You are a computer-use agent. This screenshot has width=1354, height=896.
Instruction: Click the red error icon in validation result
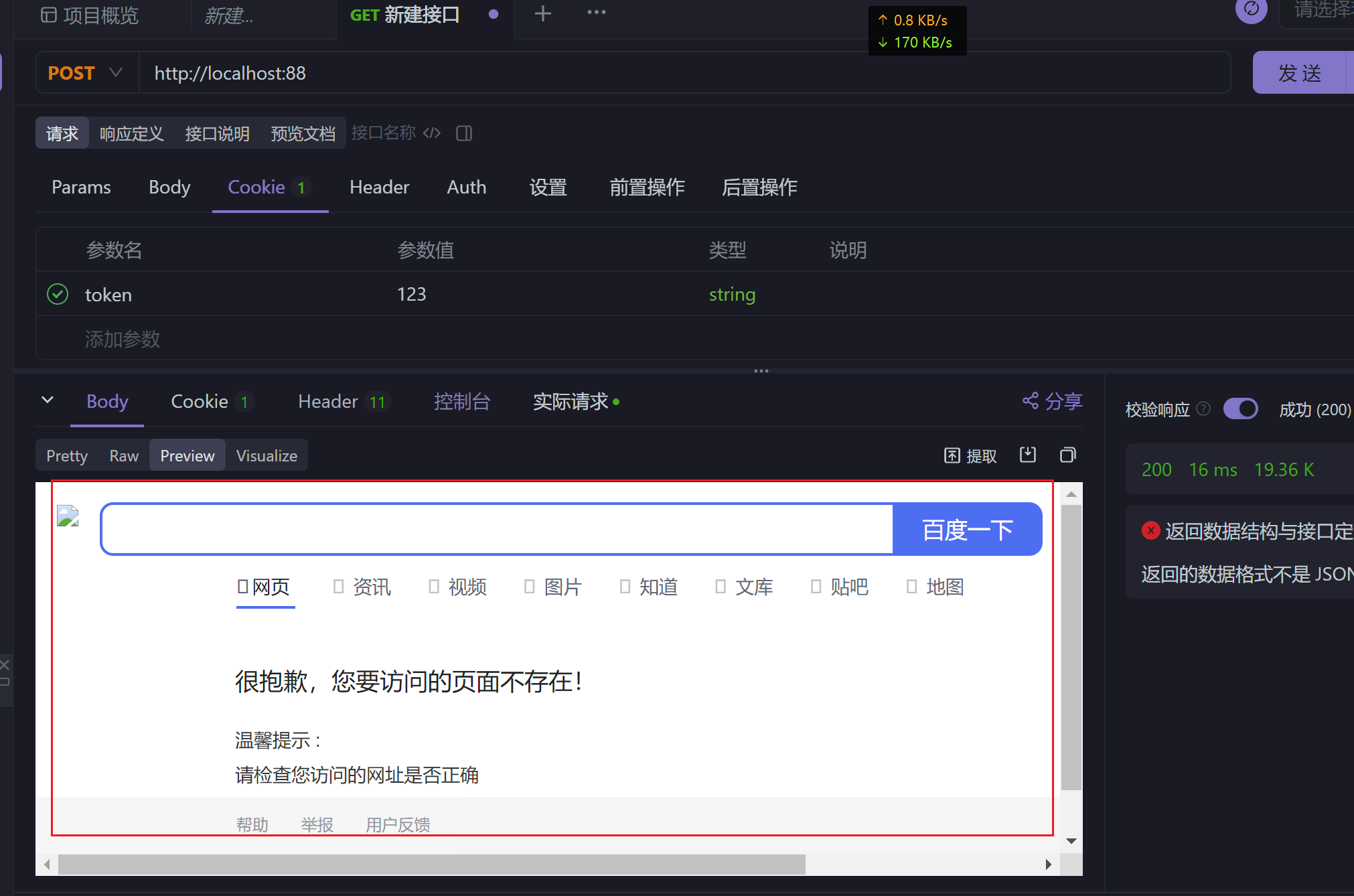1150,530
